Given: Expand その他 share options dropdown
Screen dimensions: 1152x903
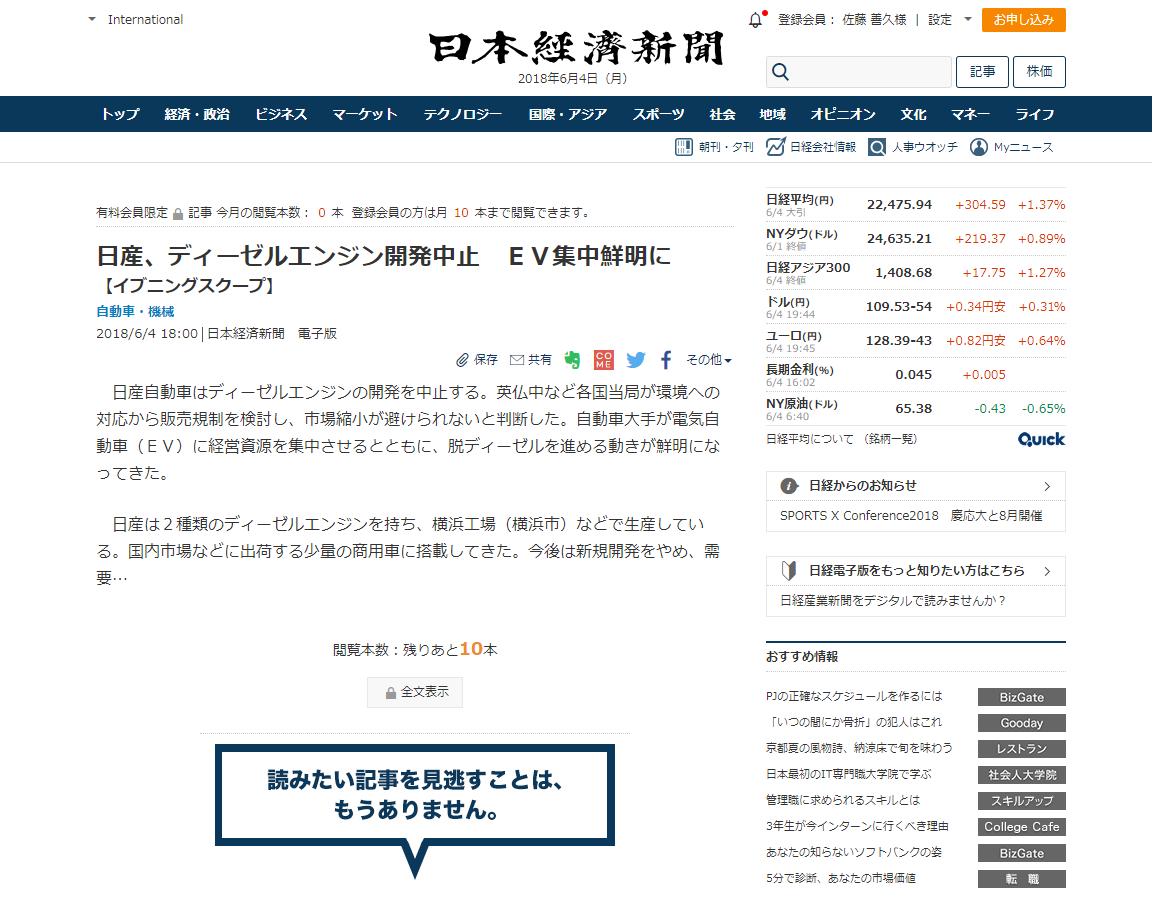Looking at the screenshot, I should pyautogui.click(x=709, y=359).
